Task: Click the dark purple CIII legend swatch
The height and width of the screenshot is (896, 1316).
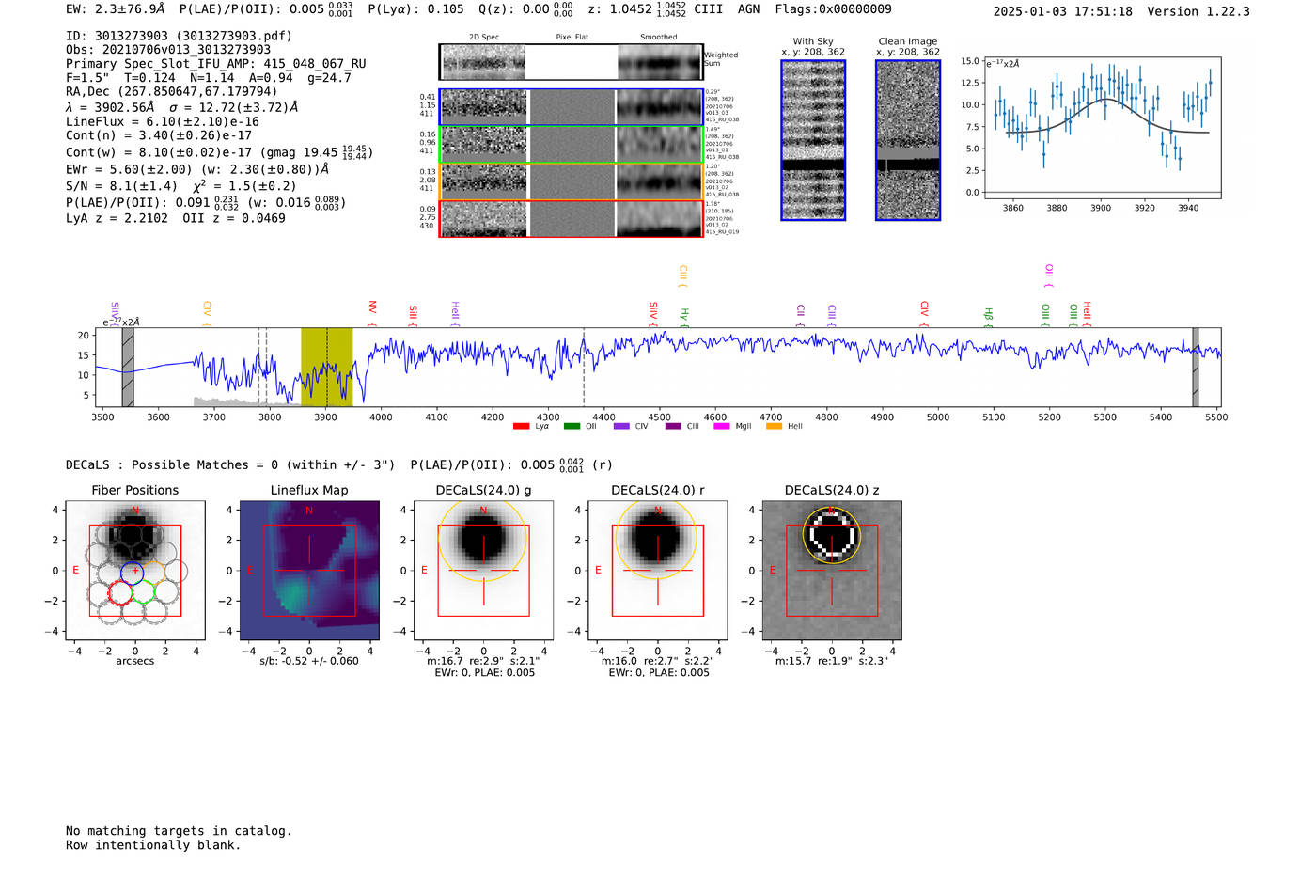Action: [673, 426]
